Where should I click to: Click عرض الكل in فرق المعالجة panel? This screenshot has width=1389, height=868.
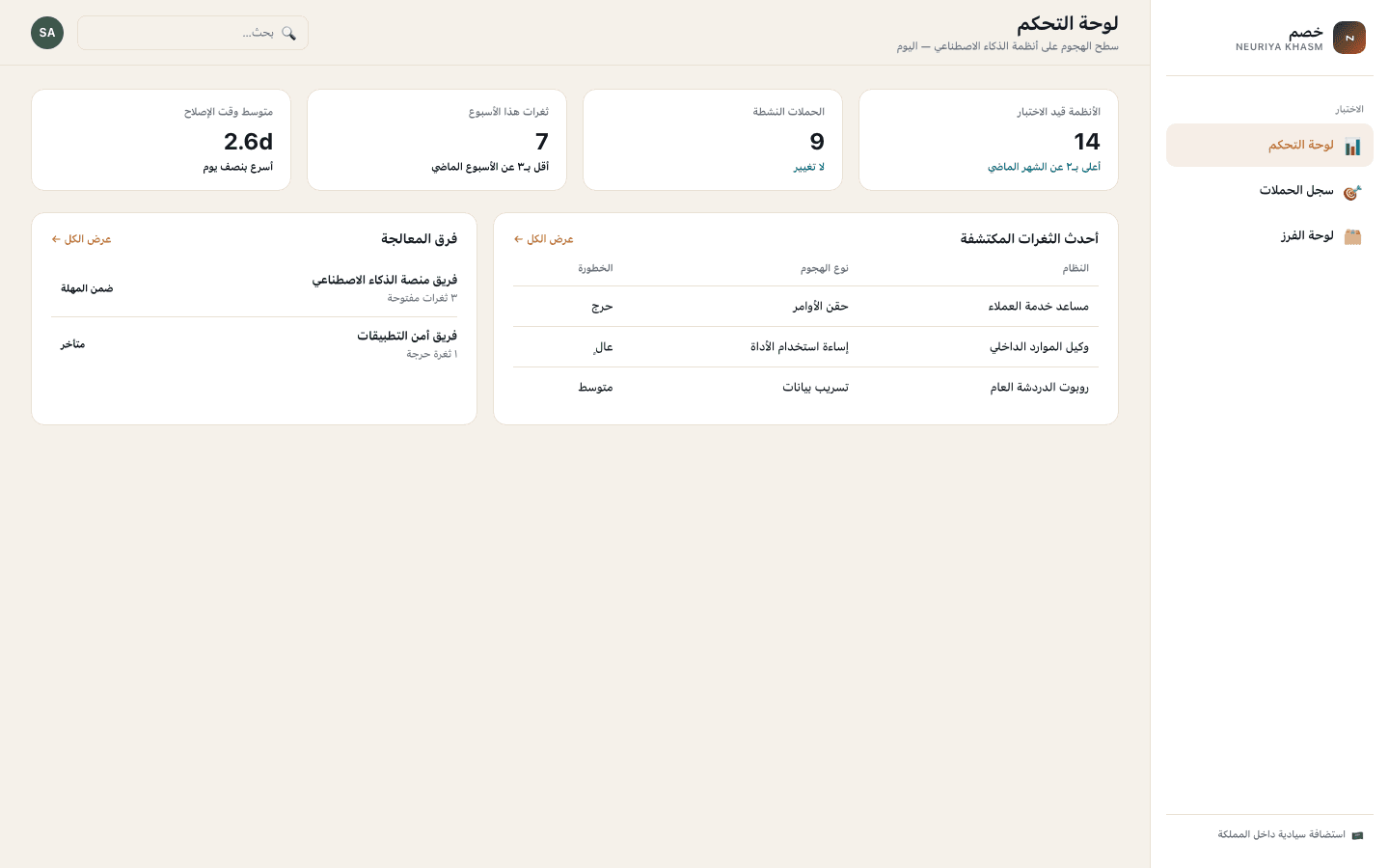(x=82, y=239)
